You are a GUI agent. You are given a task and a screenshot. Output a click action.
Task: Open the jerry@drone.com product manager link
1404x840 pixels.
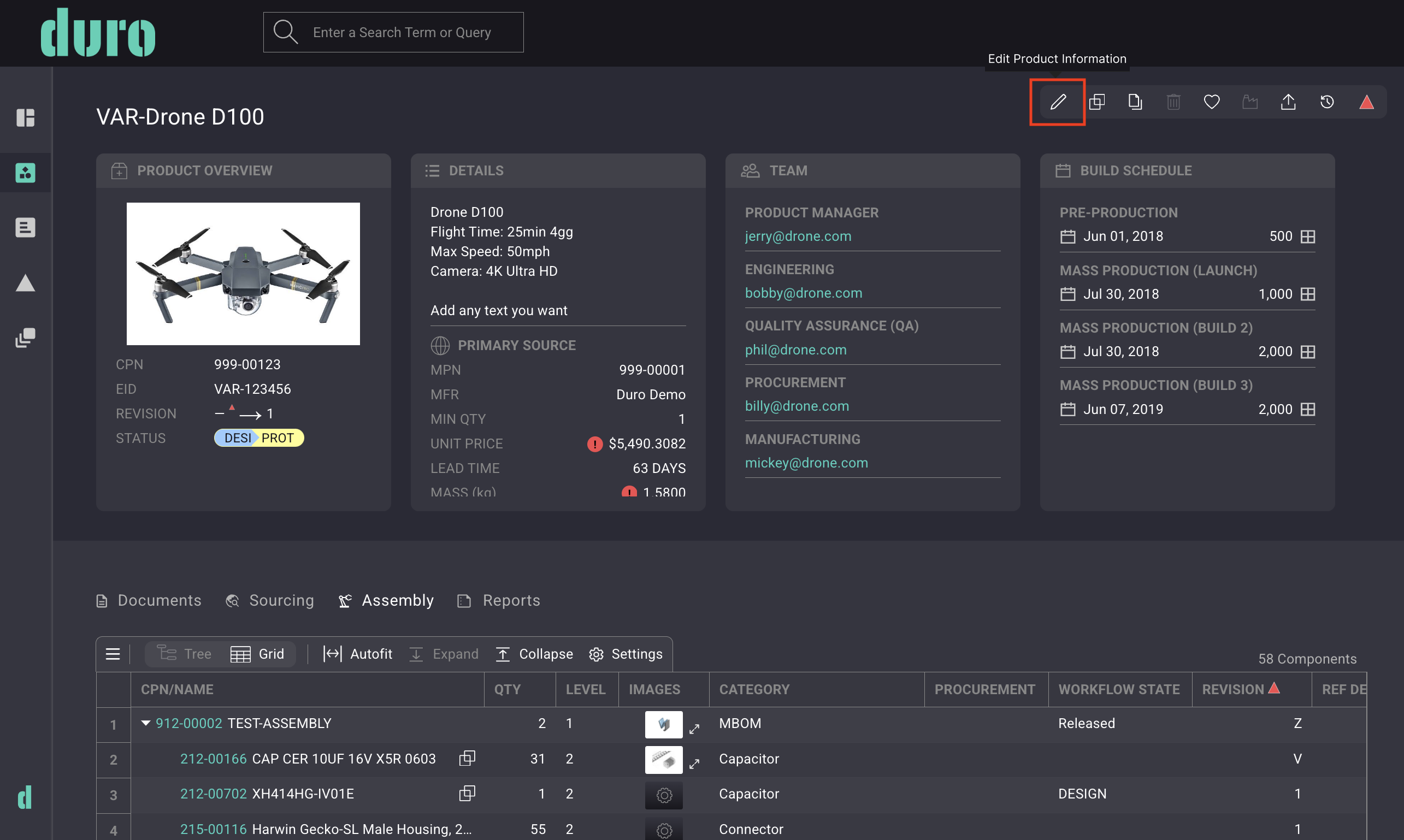(x=798, y=236)
